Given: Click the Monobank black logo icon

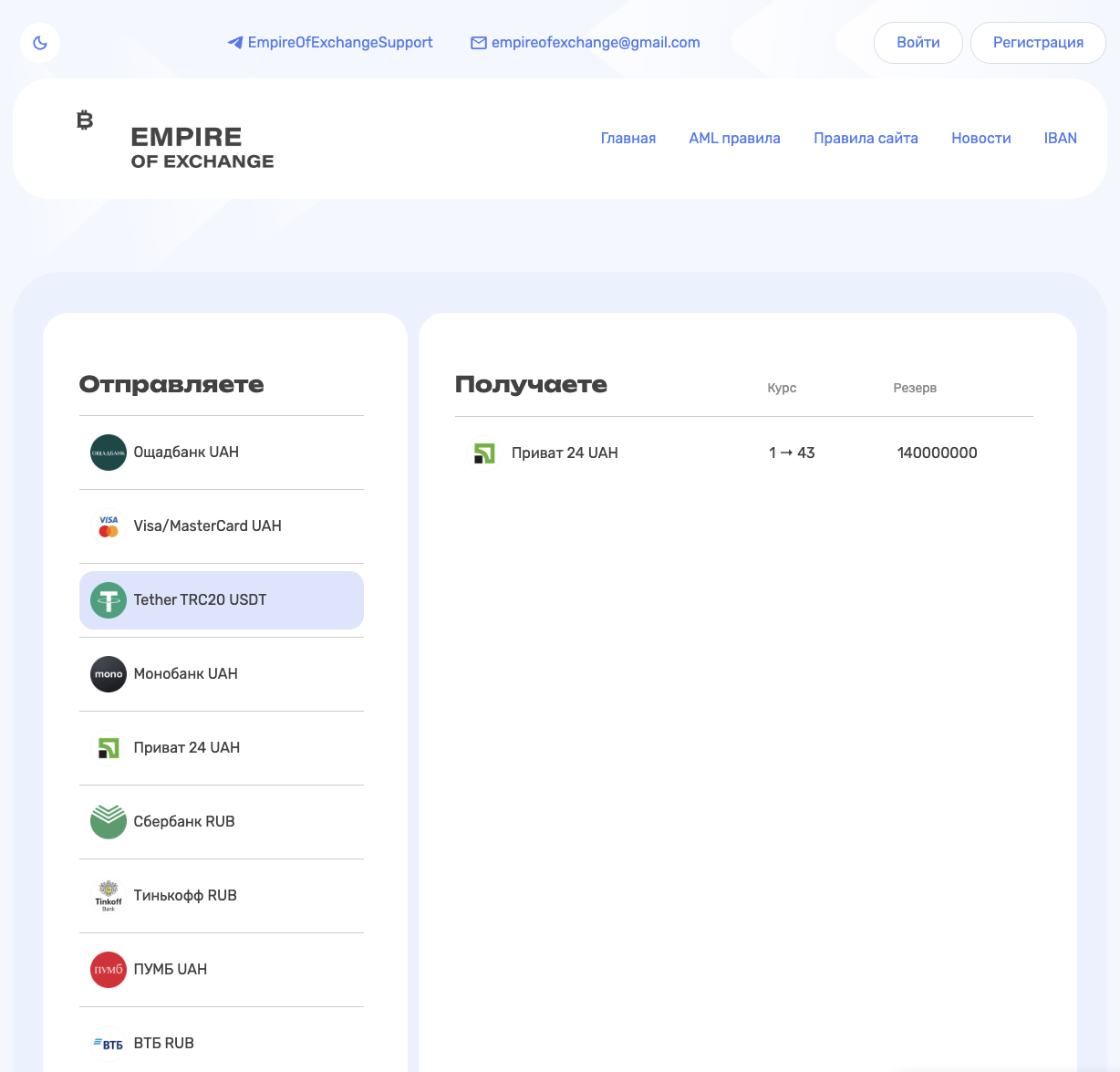Looking at the screenshot, I should point(109,674).
